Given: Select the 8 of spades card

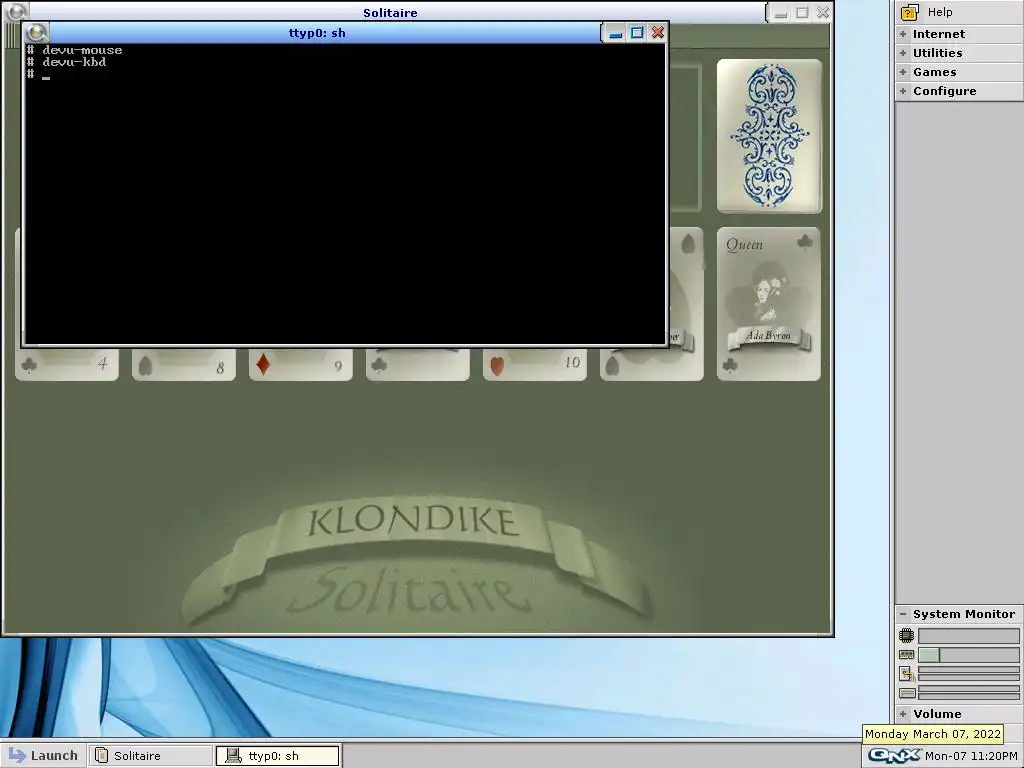Looking at the screenshot, I should 184,364.
